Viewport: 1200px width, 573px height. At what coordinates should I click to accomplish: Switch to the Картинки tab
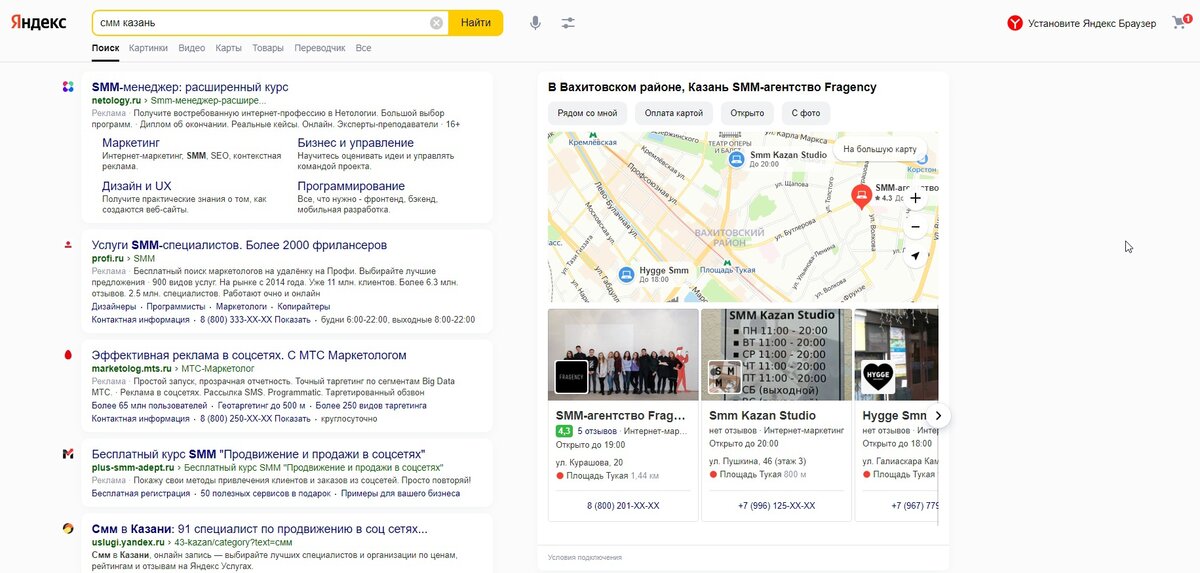[x=148, y=48]
